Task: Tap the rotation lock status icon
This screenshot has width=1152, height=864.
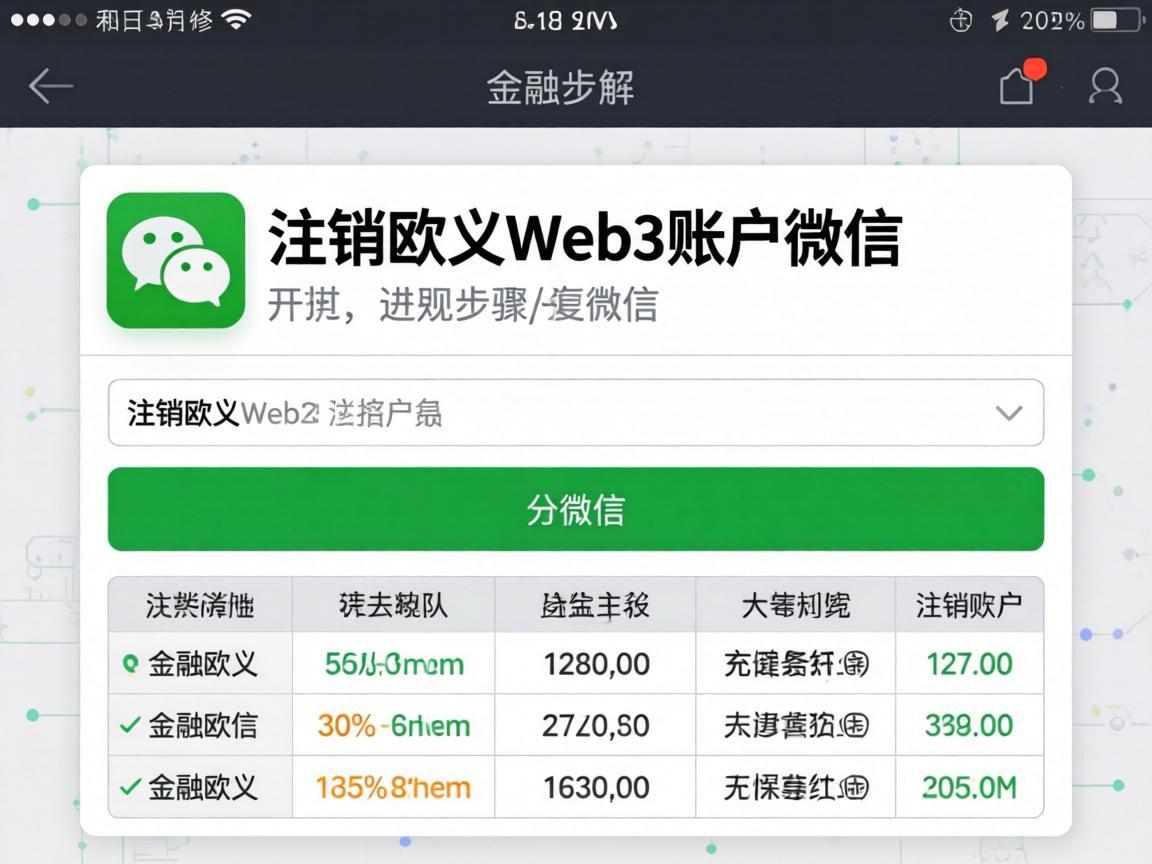Action: tap(961, 21)
